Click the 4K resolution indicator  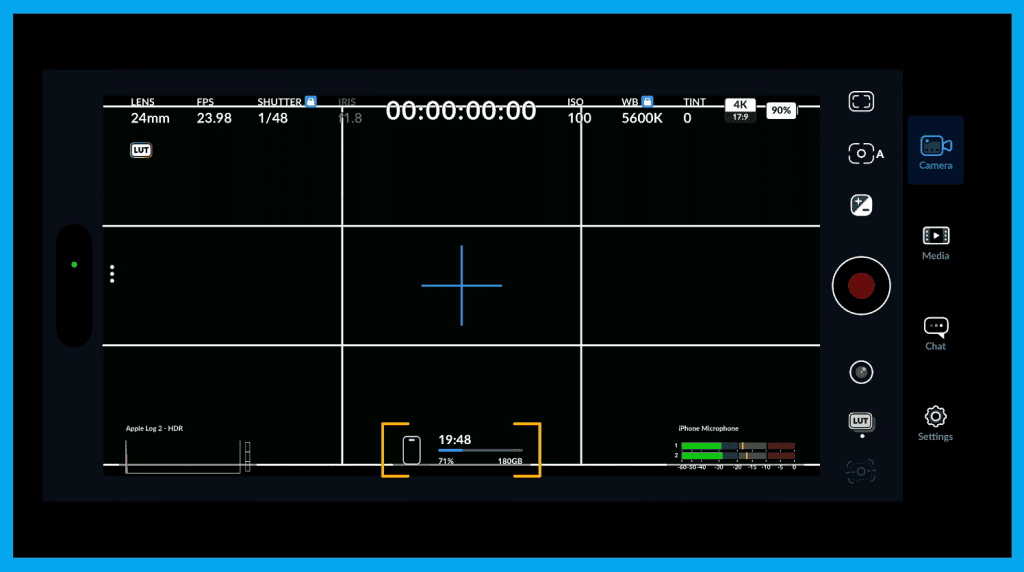click(740, 105)
